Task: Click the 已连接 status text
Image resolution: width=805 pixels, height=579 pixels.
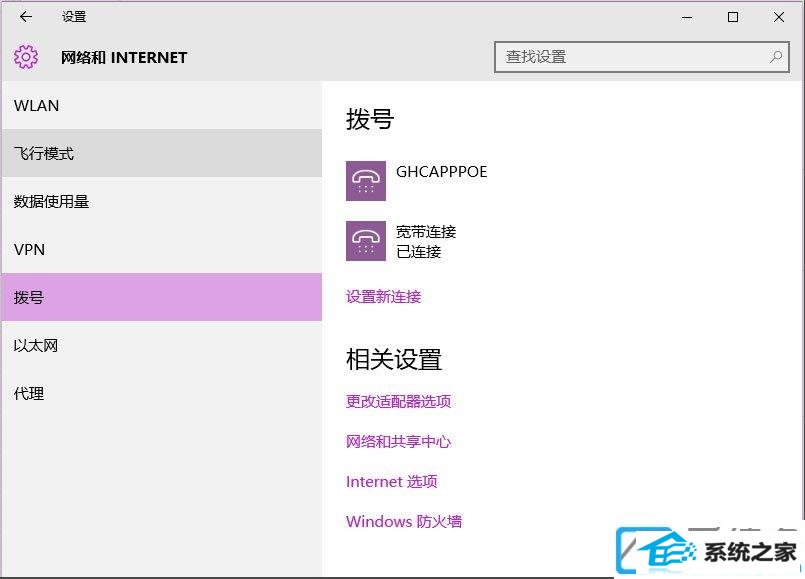Action: (418, 252)
